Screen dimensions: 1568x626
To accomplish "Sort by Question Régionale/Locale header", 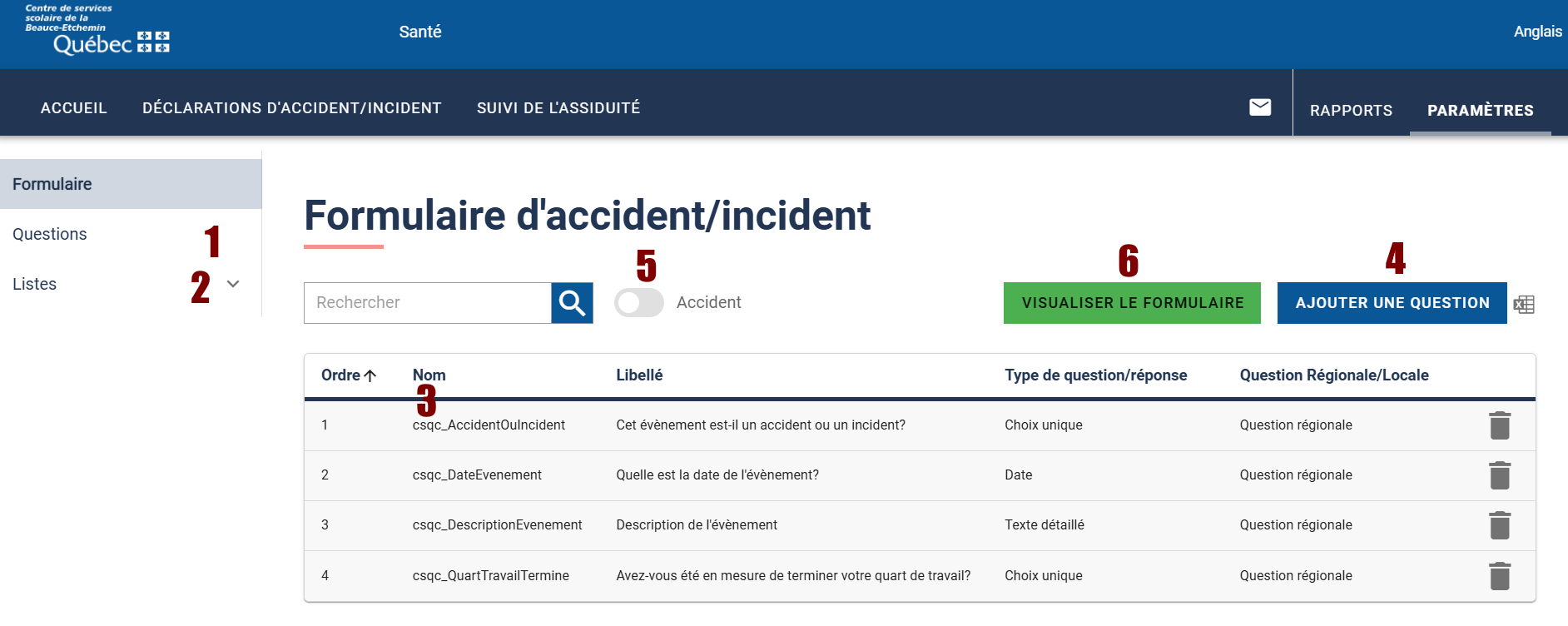I will [x=1334, y=375].
